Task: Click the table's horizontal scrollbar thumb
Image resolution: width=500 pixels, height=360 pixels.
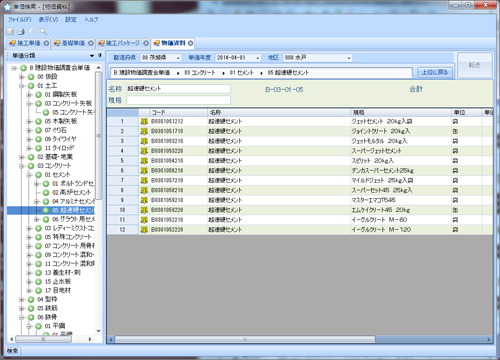Action: [245, 340]
